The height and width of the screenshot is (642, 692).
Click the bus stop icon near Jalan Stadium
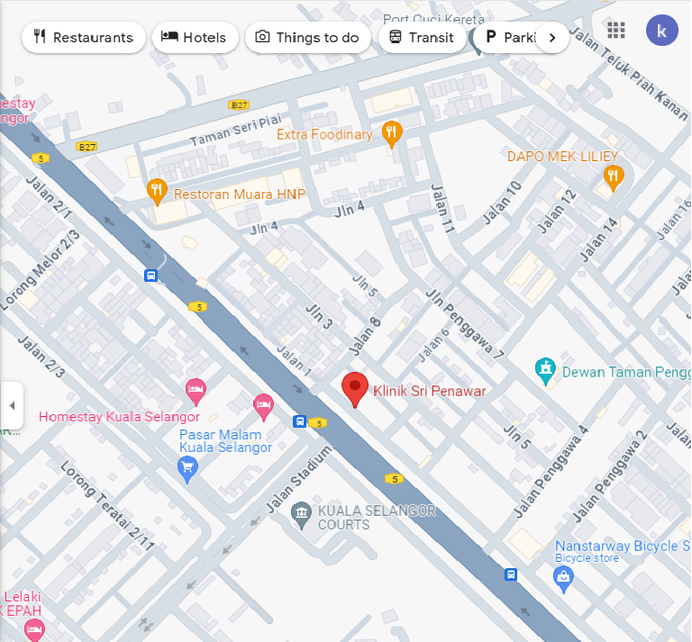pyautogui.click(x=300, y=421)
